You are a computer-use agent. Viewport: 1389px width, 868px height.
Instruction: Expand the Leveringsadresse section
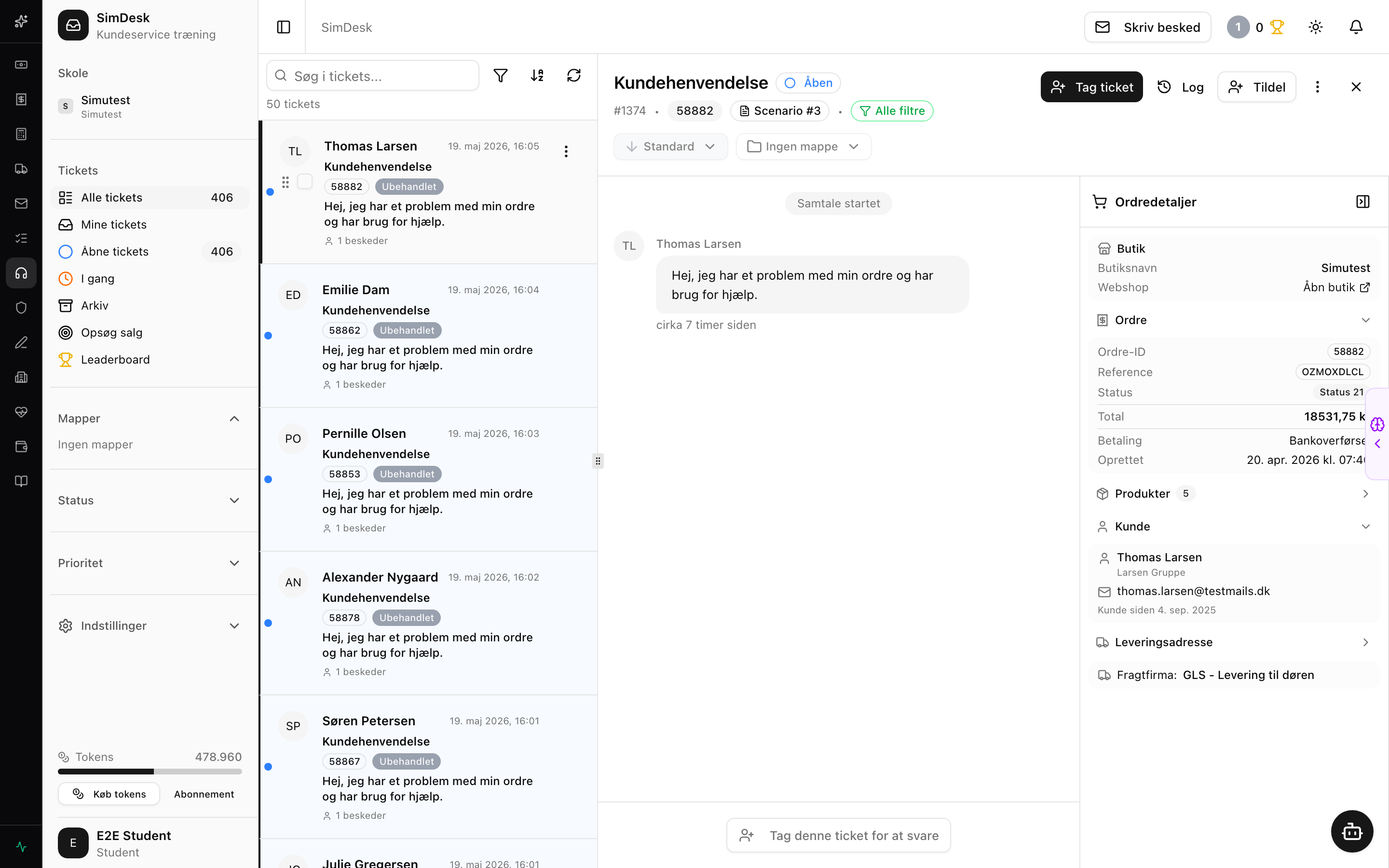pyautogui.click(x=1365, y=642)
